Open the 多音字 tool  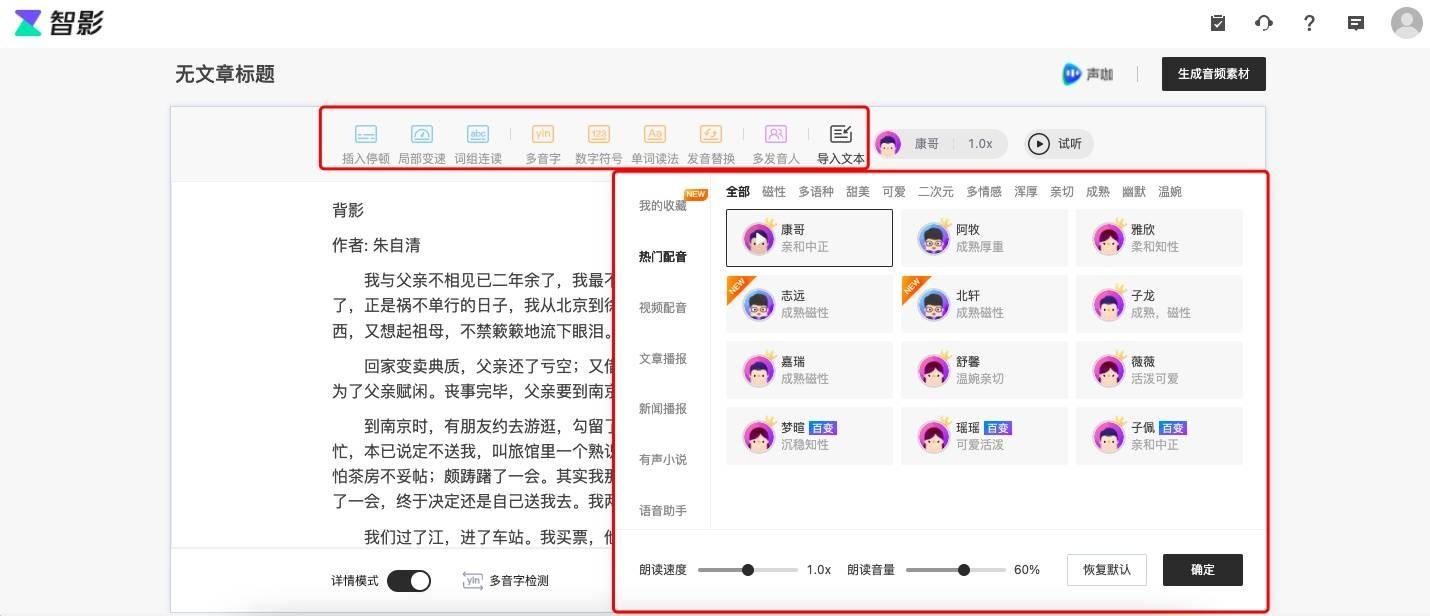543,144
